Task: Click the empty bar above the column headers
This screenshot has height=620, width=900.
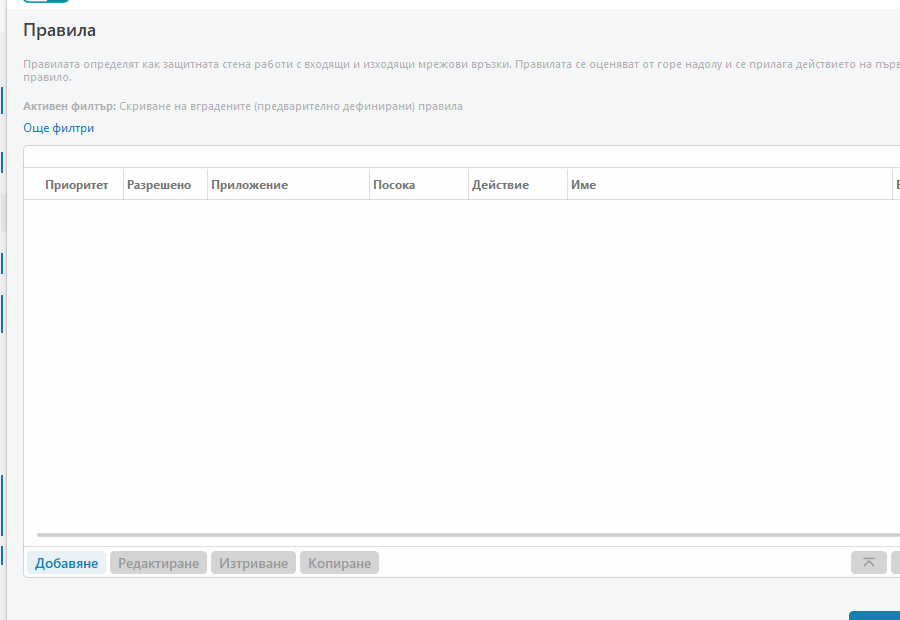Action: 460,156
